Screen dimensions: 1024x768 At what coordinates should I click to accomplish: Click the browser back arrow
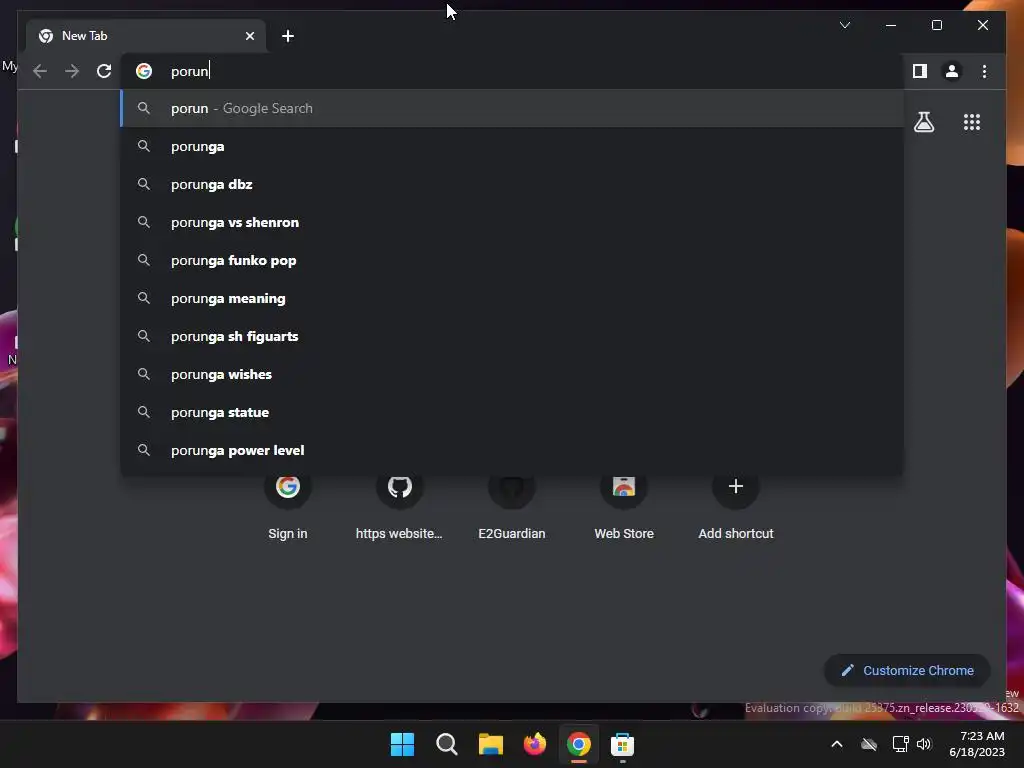tap(40, 71)
